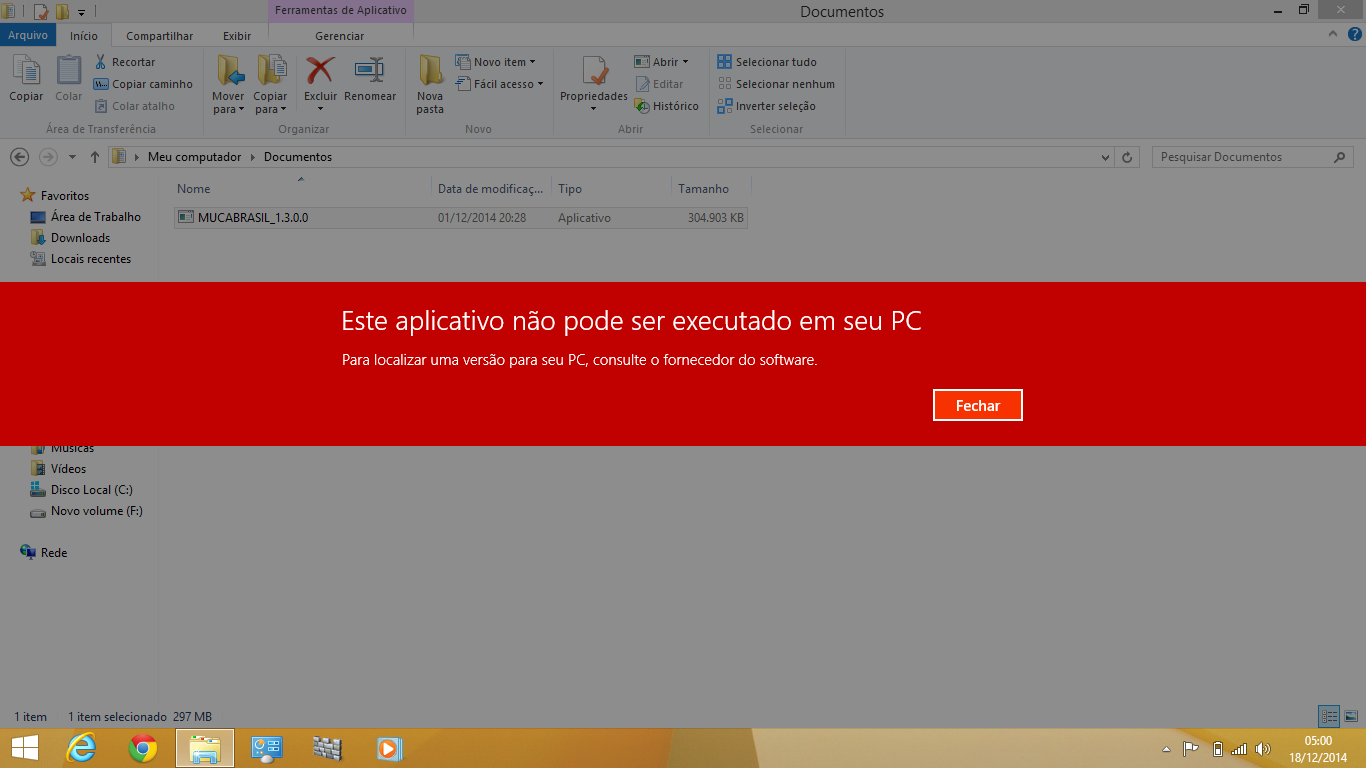Viewport: 1366px width, 768px height.
Task: Click the Excluir delete icon
Action: pos(320,74)
